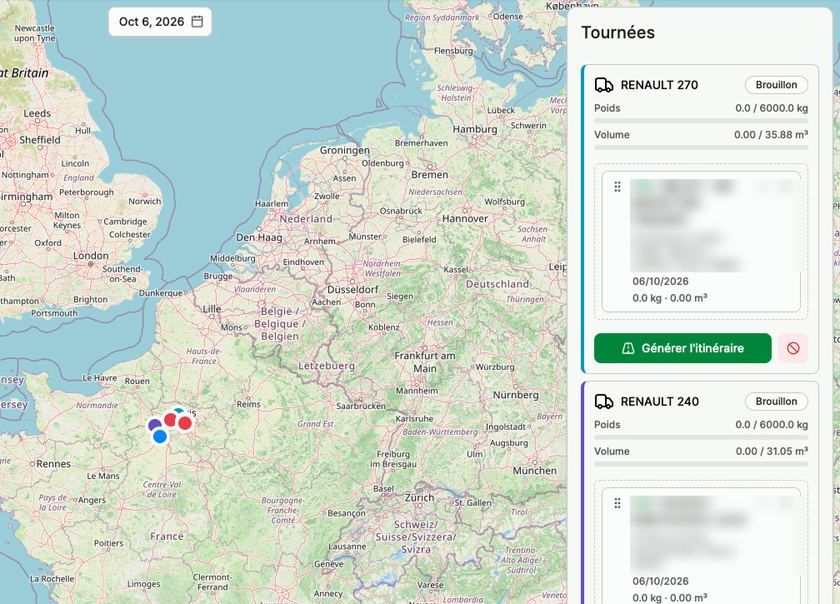This screenshot has width=840, height=604.
Task: Click London label on the map
Action: tap(91, 256)
